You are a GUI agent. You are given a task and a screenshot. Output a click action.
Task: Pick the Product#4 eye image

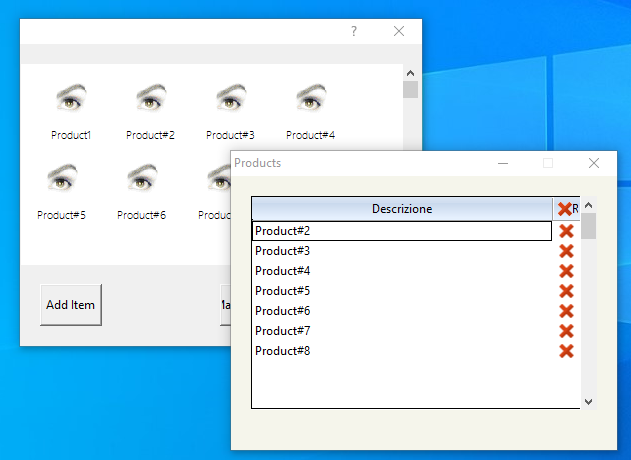coord(311,97)
